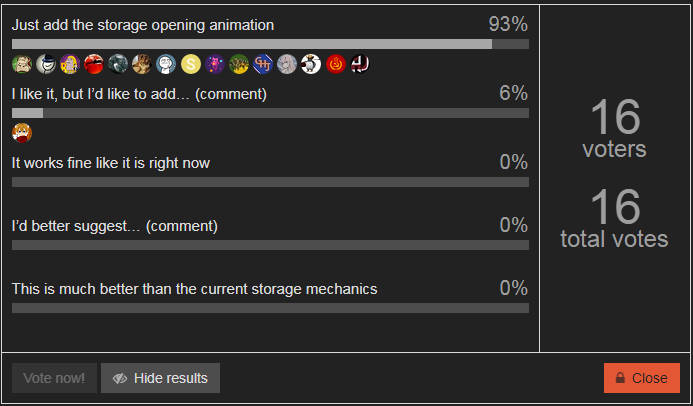Select 'It works fine like it is right now'
This screenshot has height=406, width=693.
(111, 162)
